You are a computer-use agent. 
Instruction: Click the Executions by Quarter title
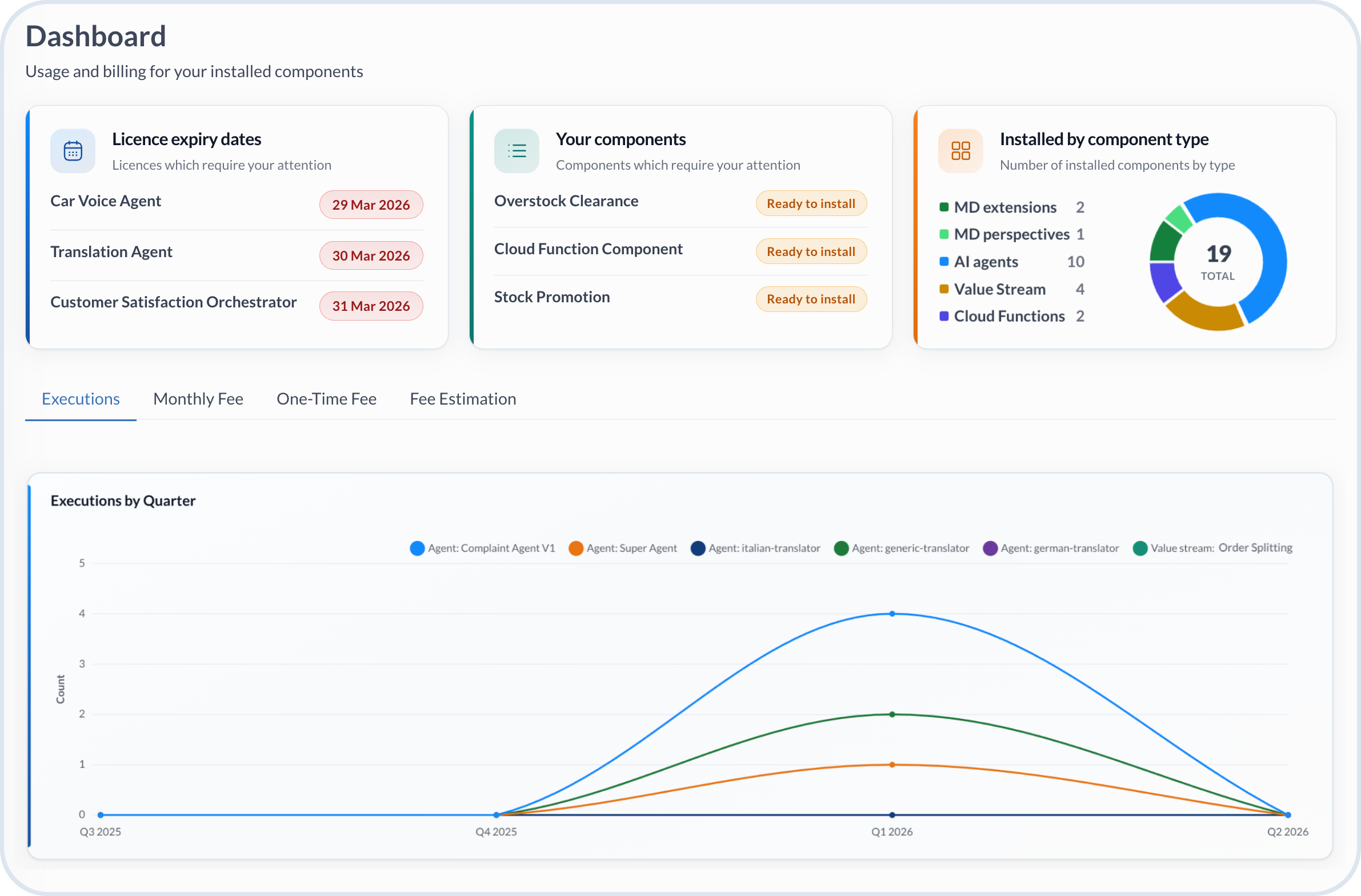(123, 502)
